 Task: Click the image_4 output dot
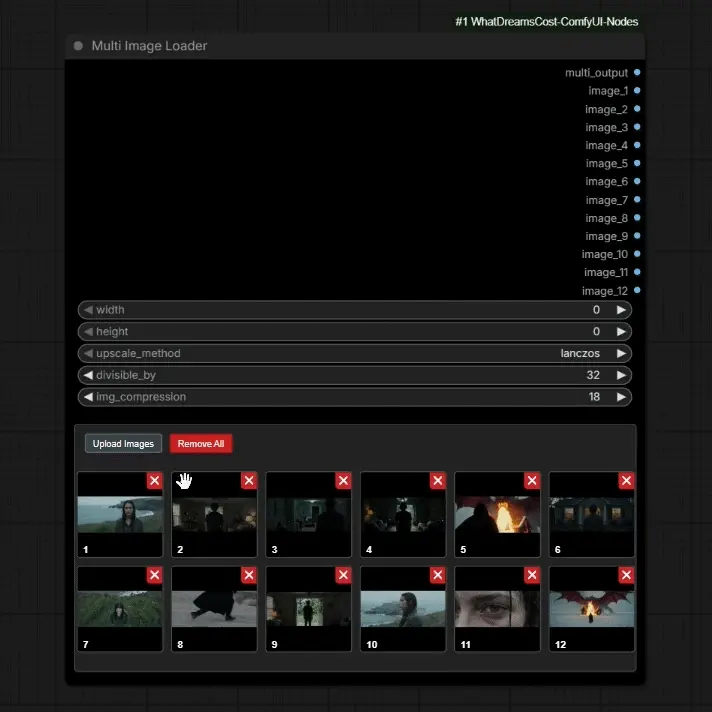pos(637,145)
